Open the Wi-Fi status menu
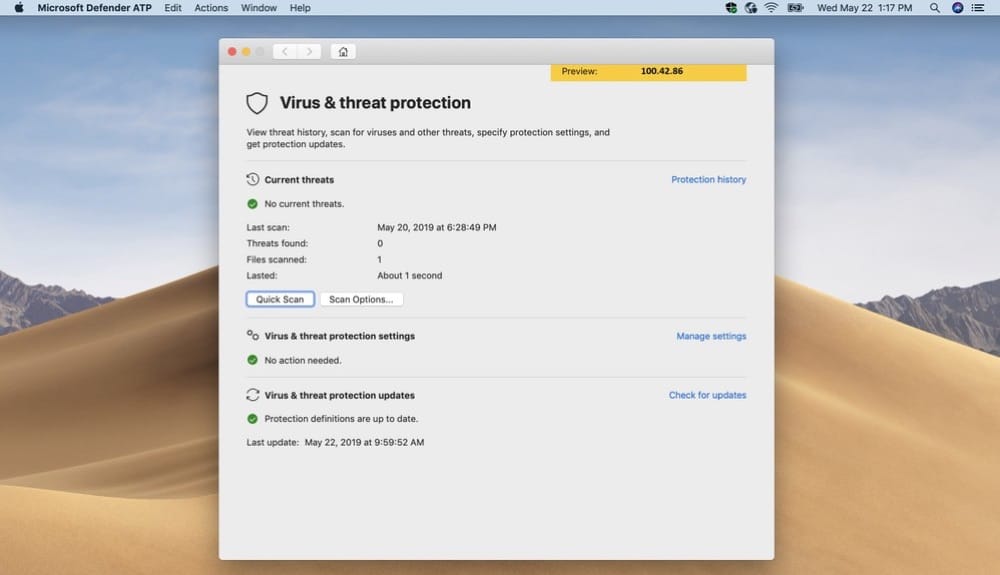This screenshot has width=1000, height=575. click(771, 8)
